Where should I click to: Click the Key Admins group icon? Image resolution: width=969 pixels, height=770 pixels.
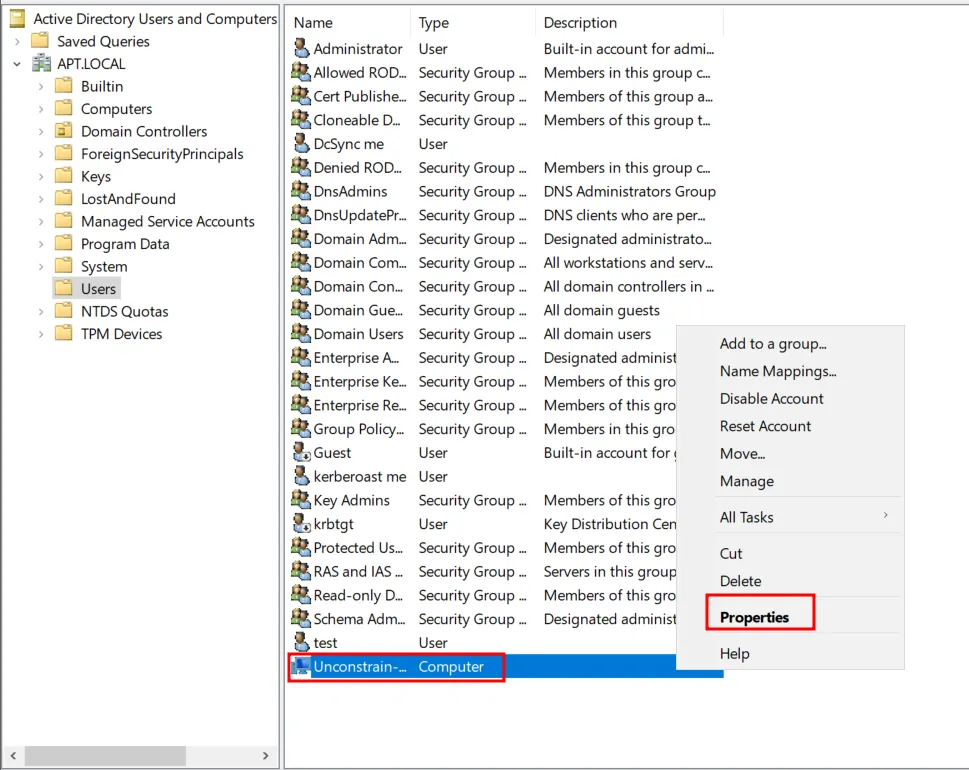click(301, 500)
